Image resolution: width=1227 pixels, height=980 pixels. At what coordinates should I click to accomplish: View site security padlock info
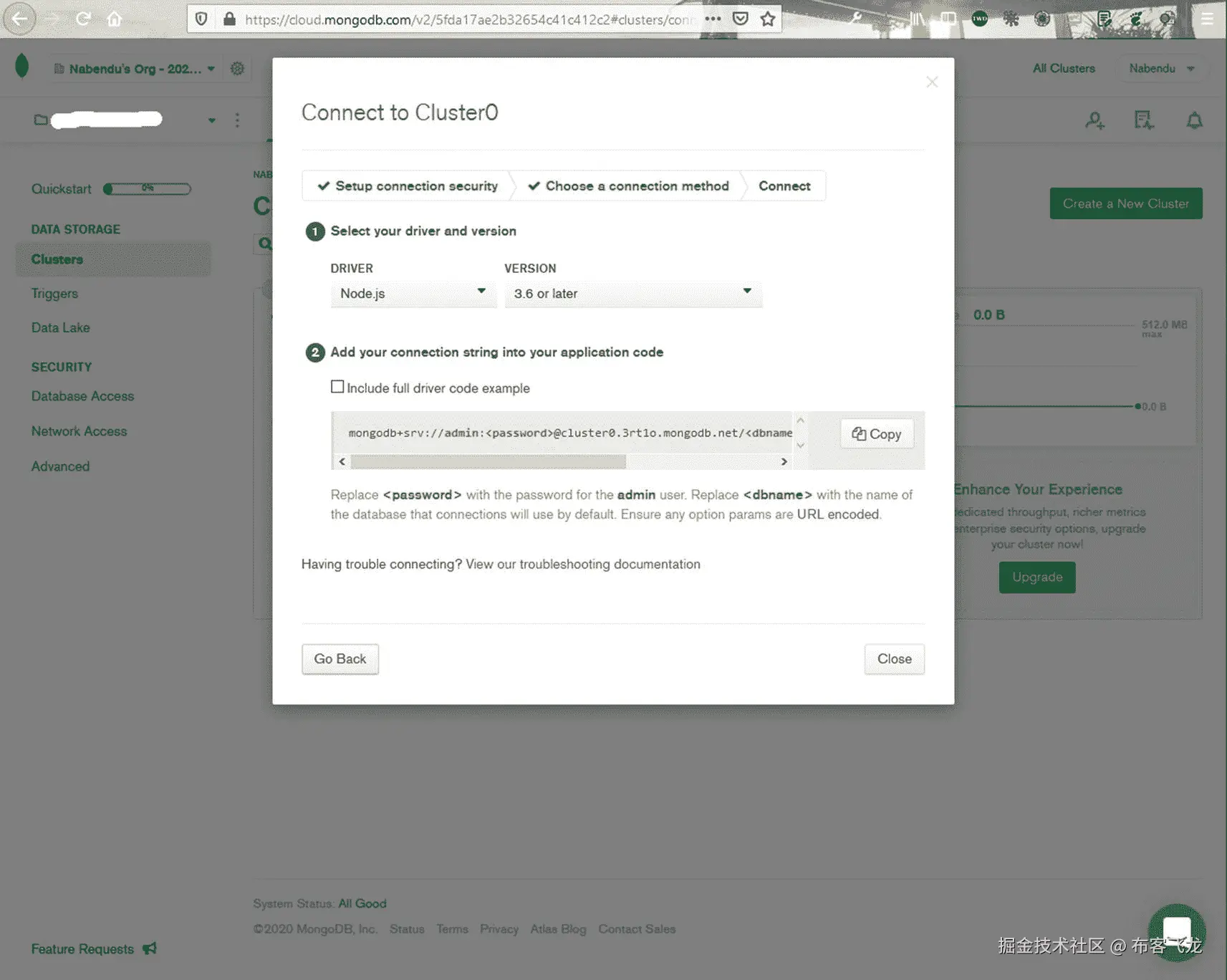pyautogui.click(x=229, y=19)
